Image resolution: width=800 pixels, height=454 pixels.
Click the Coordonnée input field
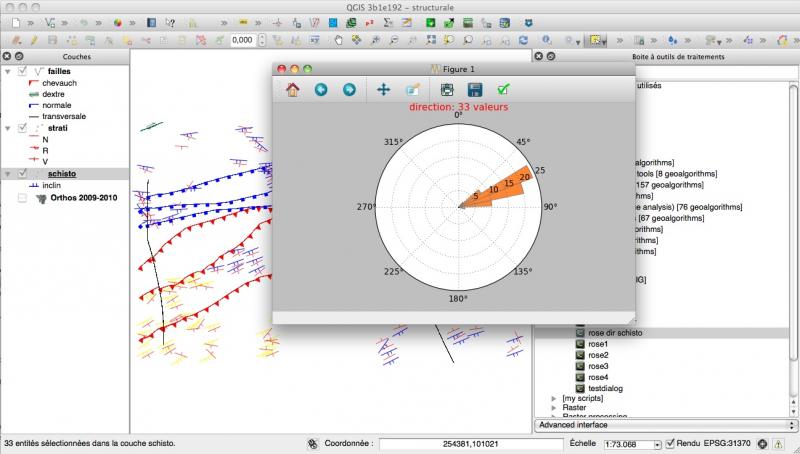(x=470, y=443)
